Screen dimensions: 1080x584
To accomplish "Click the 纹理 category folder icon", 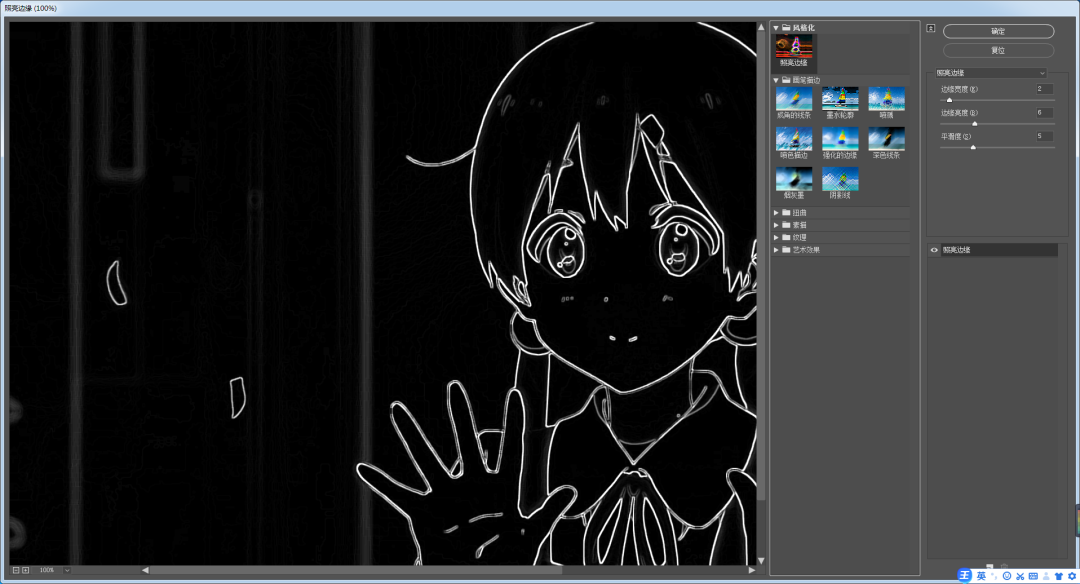I will coord(786,238).
